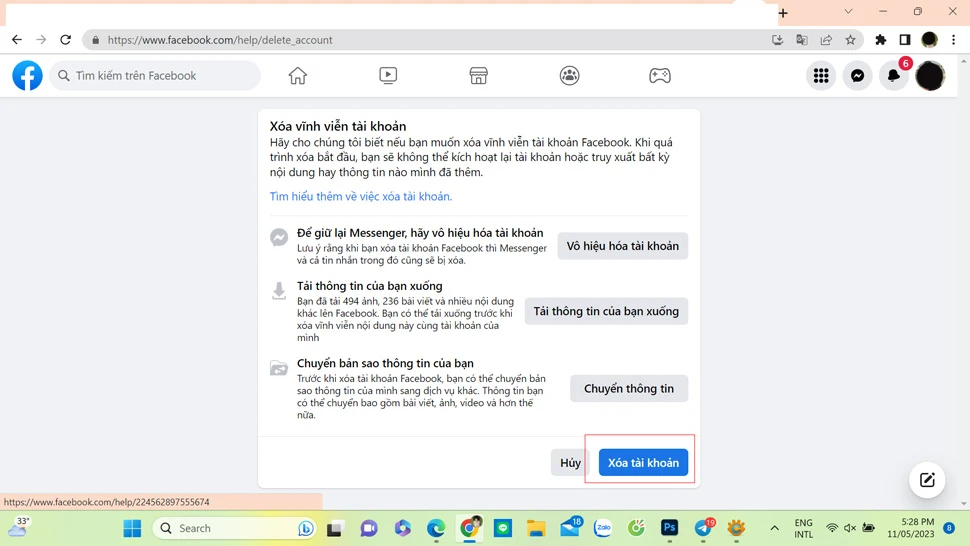
Task: Click the ENG INTL language indicator
Action: pyautogui.click(x=804, y=528)
